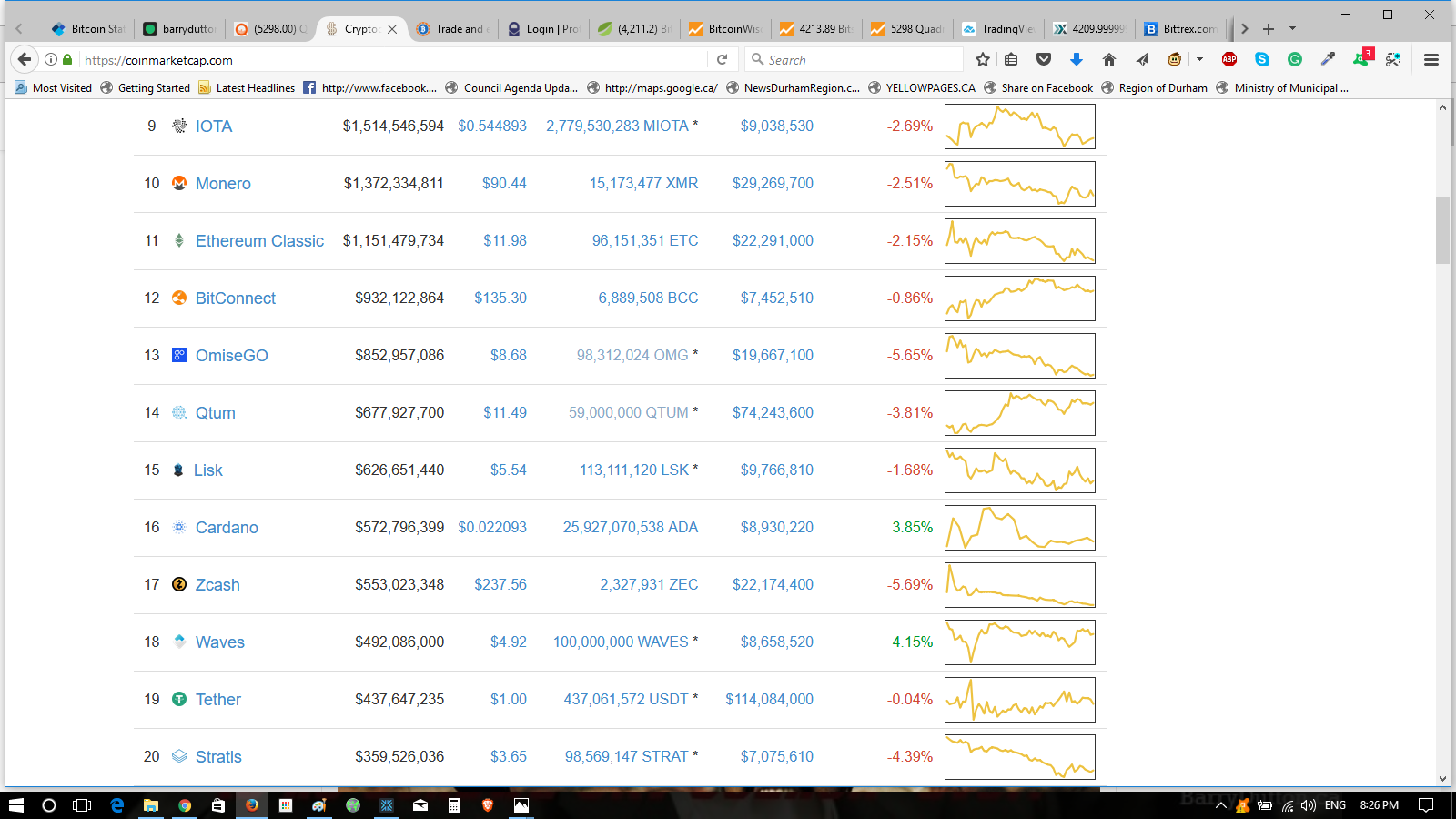Click the scrollbar down arrow

click(1442, 779)
